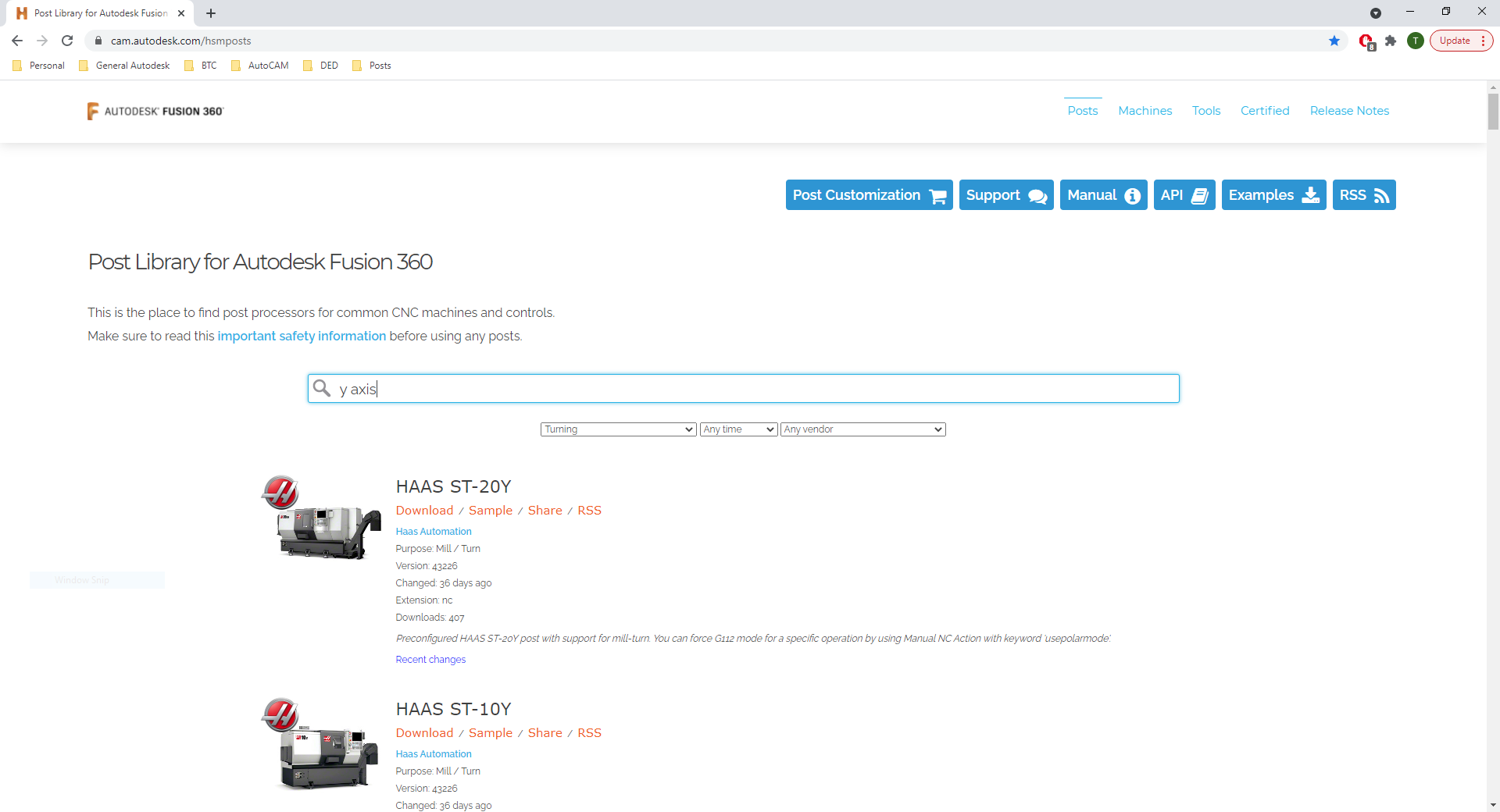Open the Any vendor dropdown
This screenshot has height=812, width=1500.
862,429
